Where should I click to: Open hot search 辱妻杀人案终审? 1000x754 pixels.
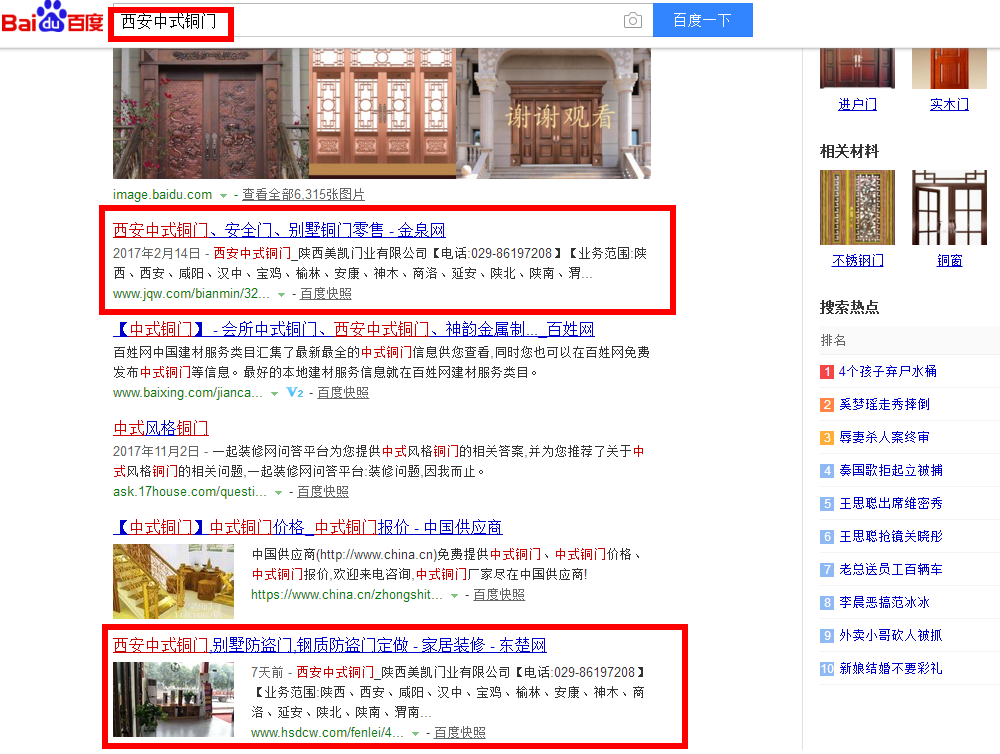coord(884,437)
